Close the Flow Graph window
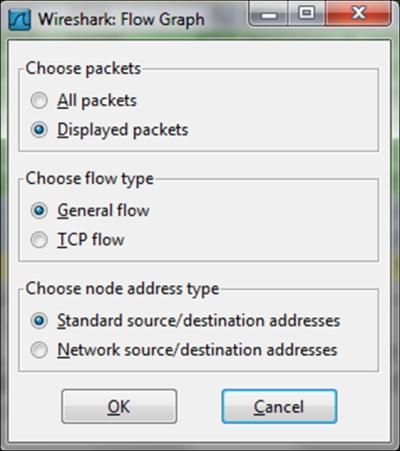400x451 pixels. click(358, 14)
